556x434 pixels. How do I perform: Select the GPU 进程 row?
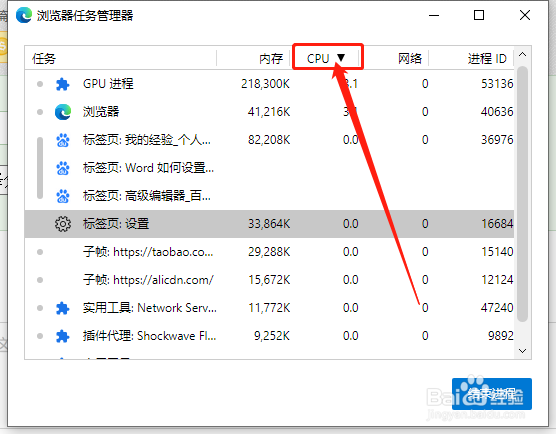coord(269,84)
